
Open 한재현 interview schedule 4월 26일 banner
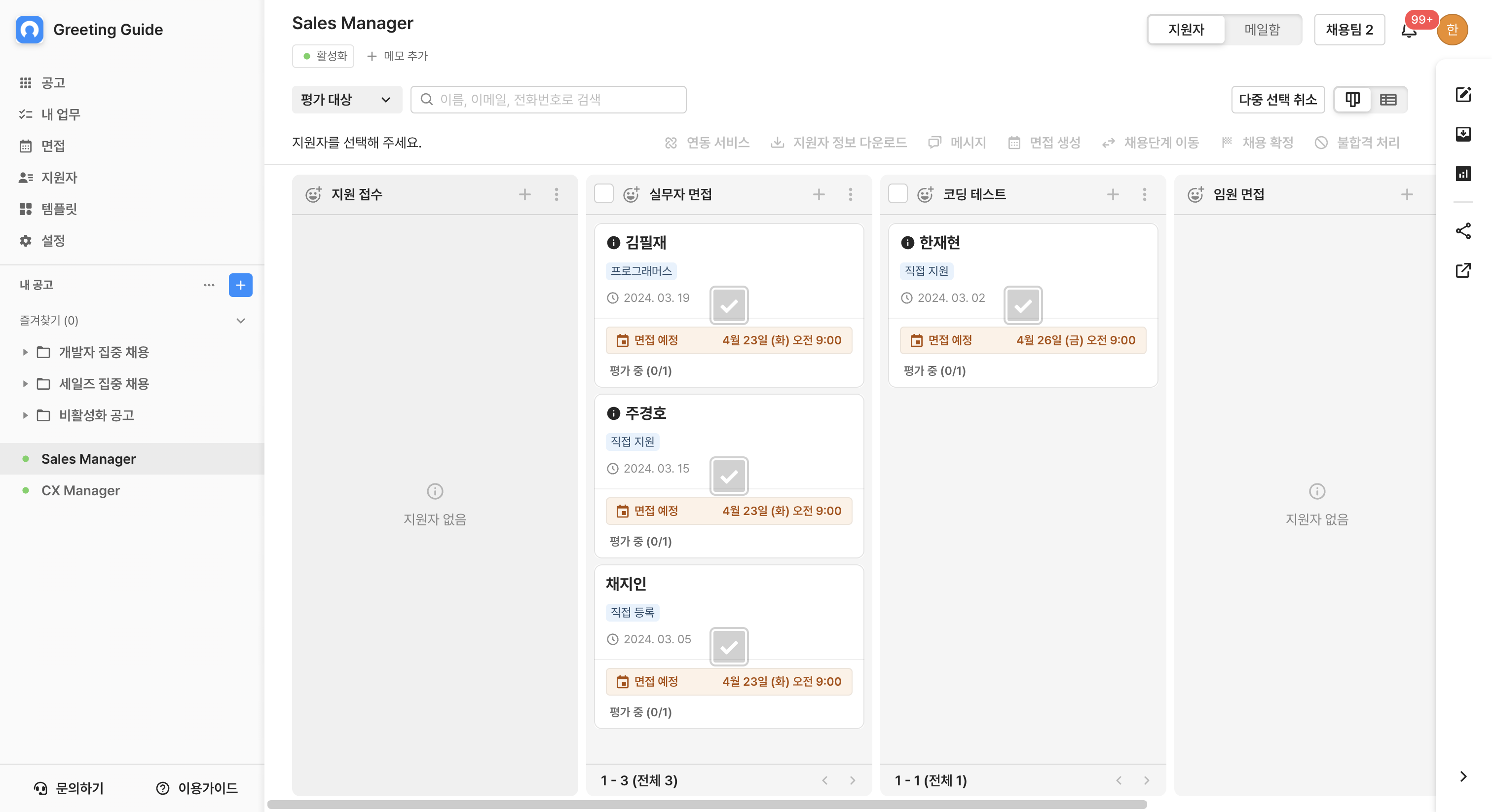point(1023,340)
